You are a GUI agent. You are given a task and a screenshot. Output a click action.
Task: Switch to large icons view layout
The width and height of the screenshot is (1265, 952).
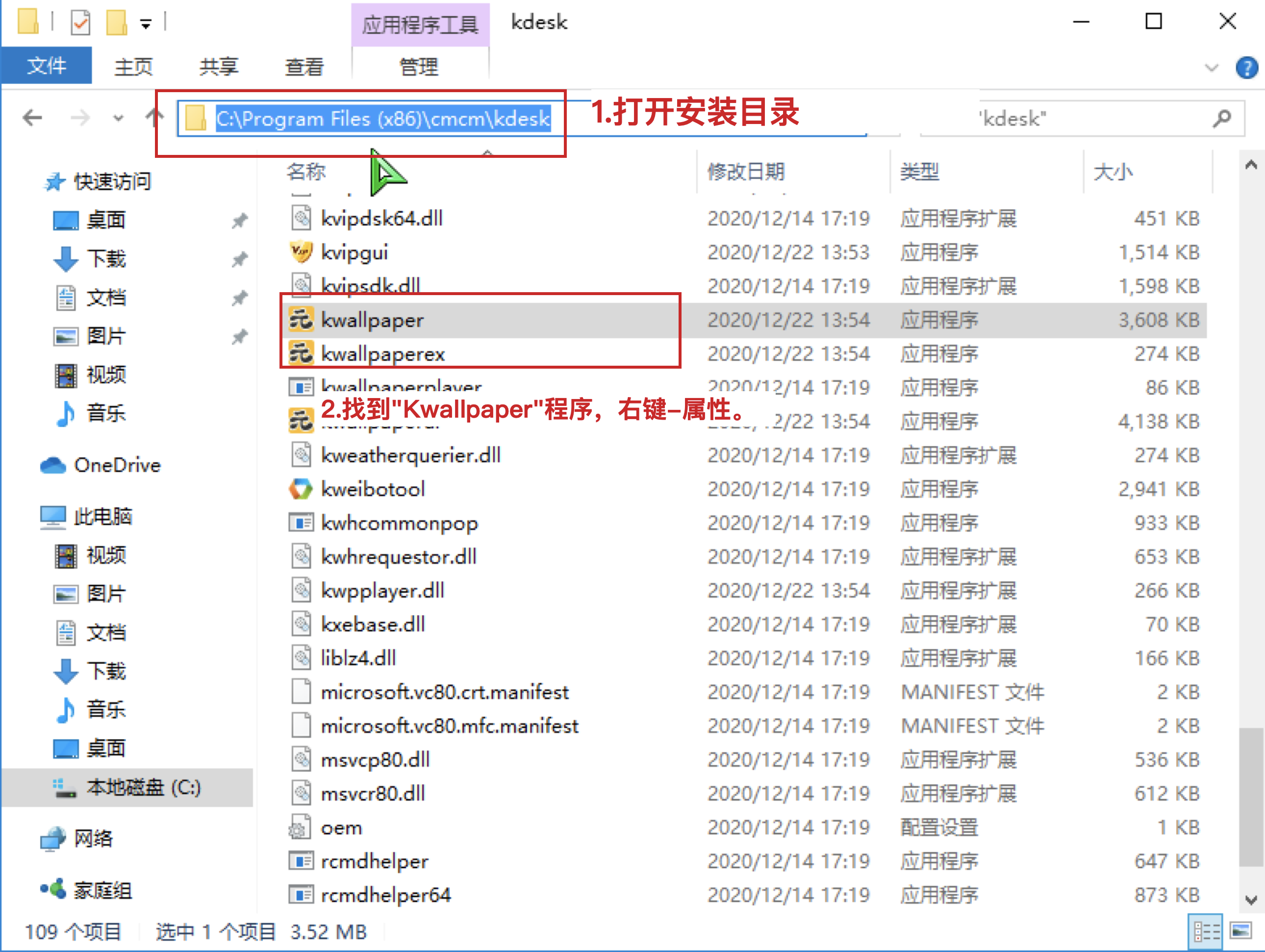1240,931
